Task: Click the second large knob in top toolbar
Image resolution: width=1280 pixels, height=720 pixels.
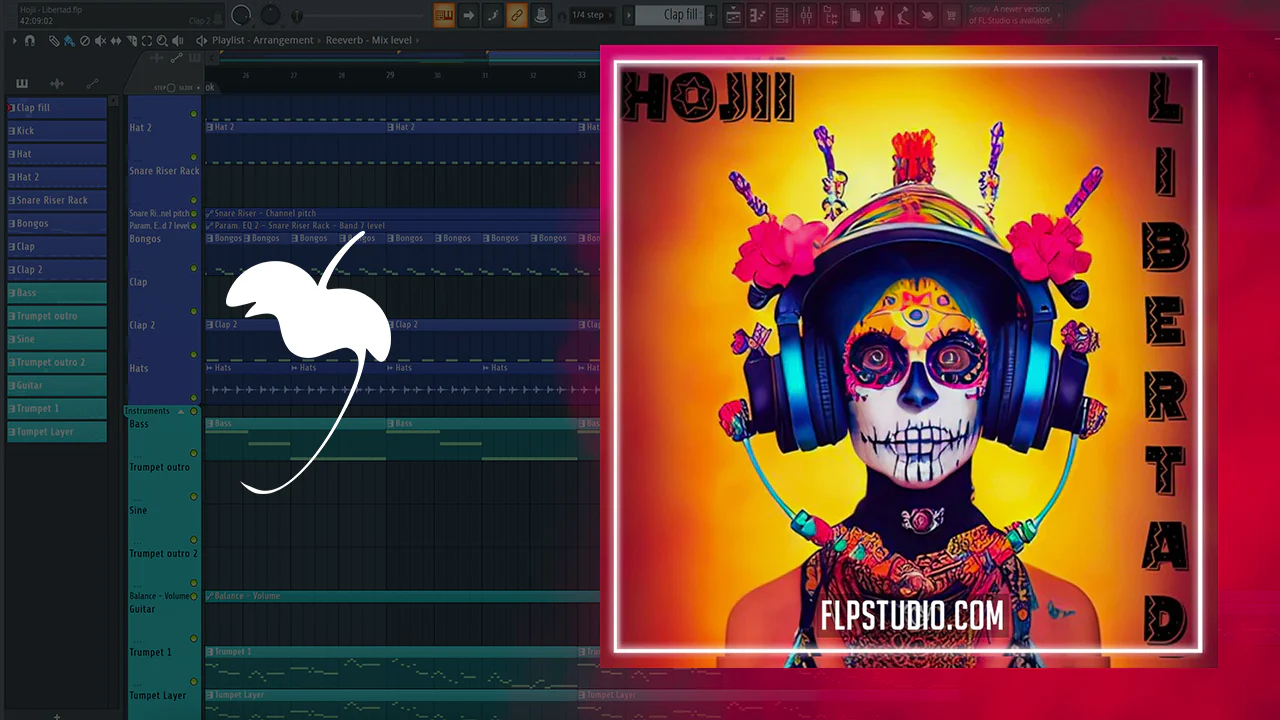Action: pos(271,15)
